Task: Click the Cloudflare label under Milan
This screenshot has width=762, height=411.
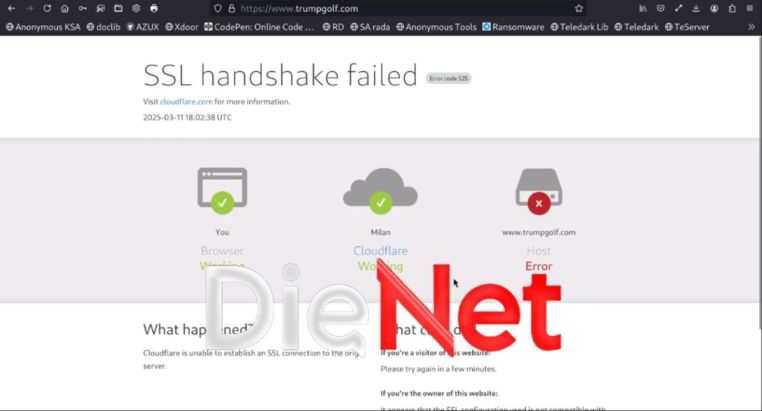Action: coord(381,251)
